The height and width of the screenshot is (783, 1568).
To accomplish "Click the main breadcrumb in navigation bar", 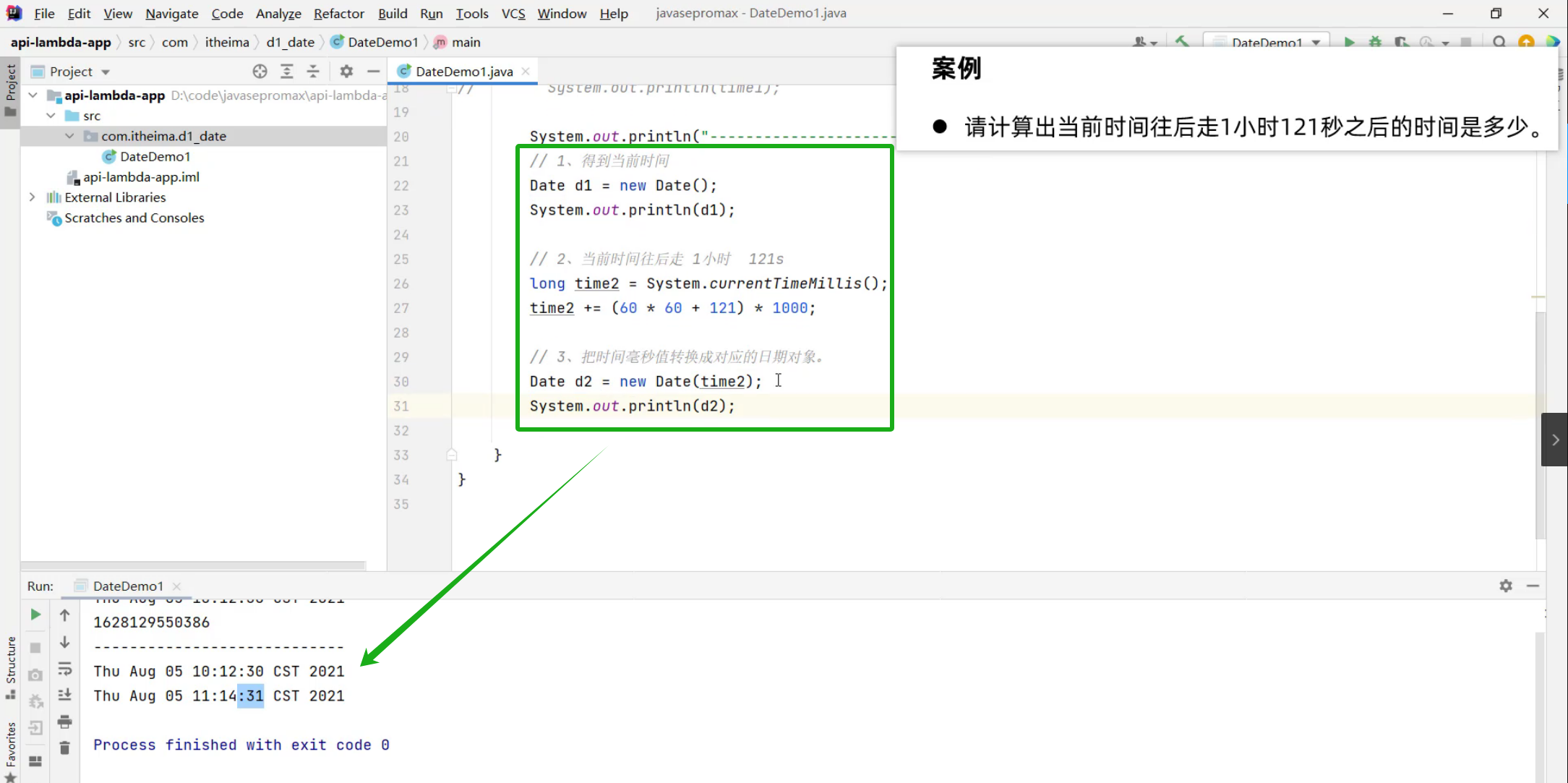I will [466, 42].
